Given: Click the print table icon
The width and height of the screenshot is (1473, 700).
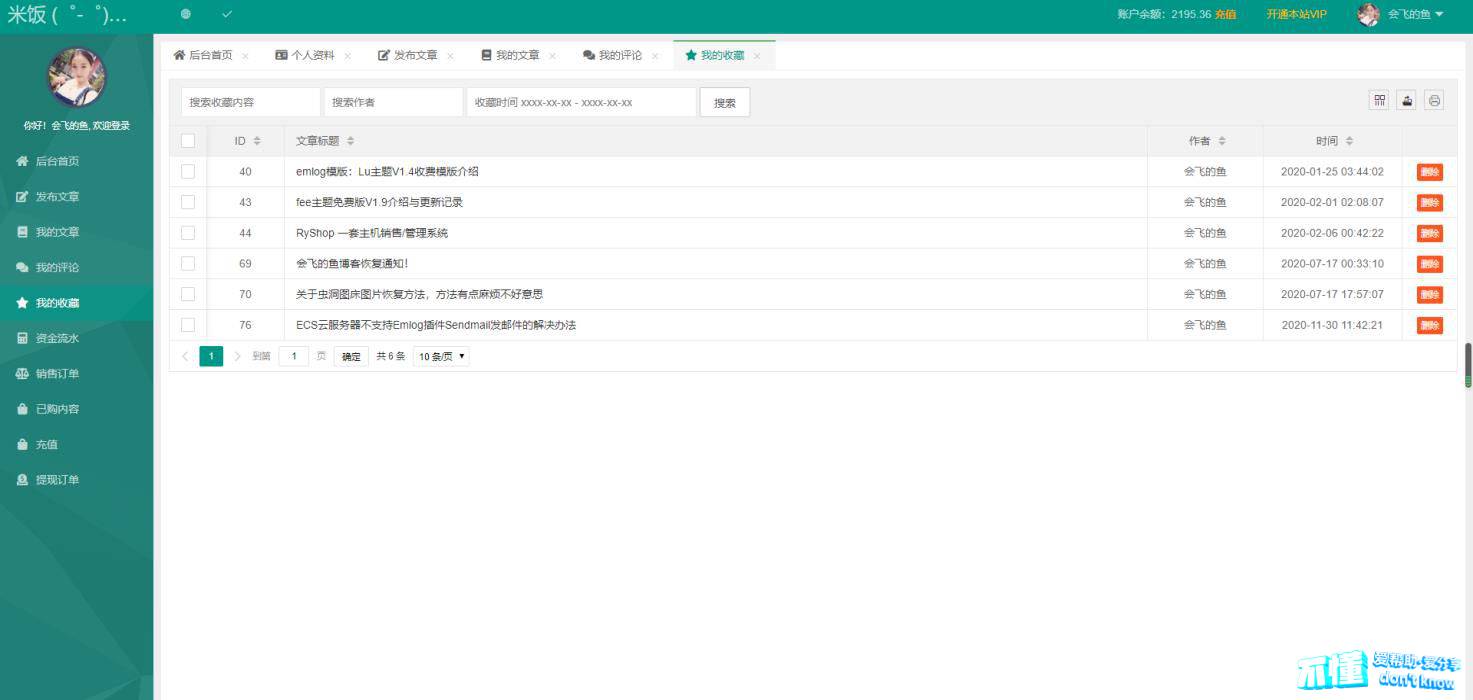Looking at the screenshot, I should click(1434, 100).
